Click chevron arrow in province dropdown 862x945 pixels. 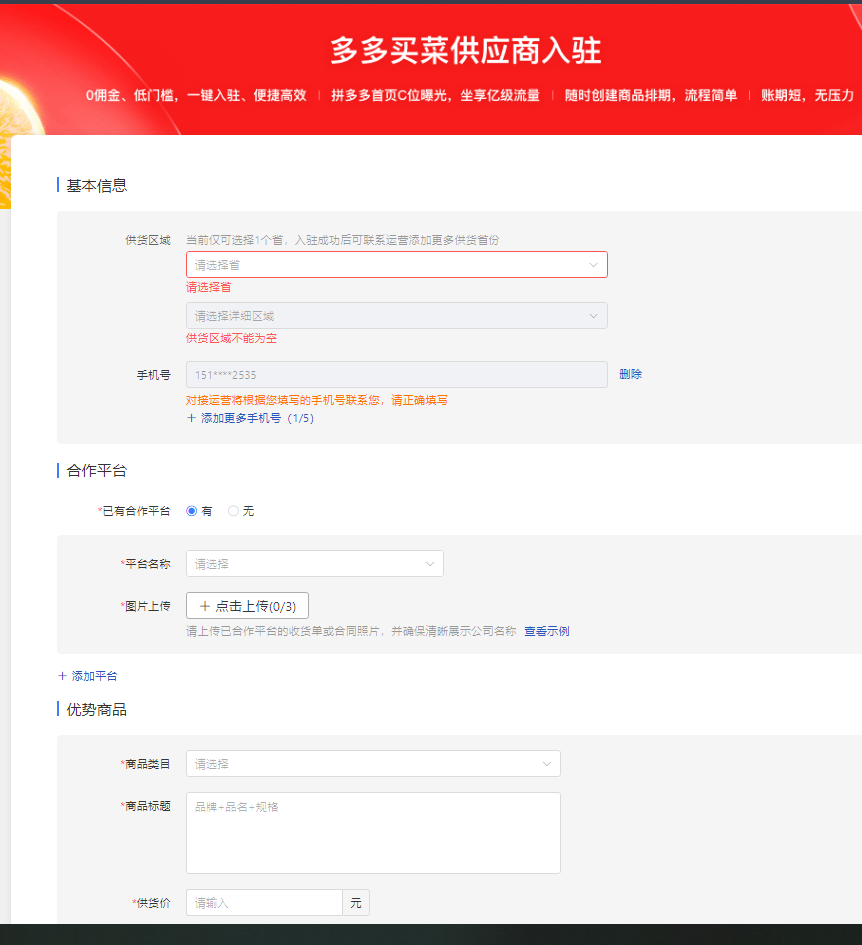(x=593, y=265)
